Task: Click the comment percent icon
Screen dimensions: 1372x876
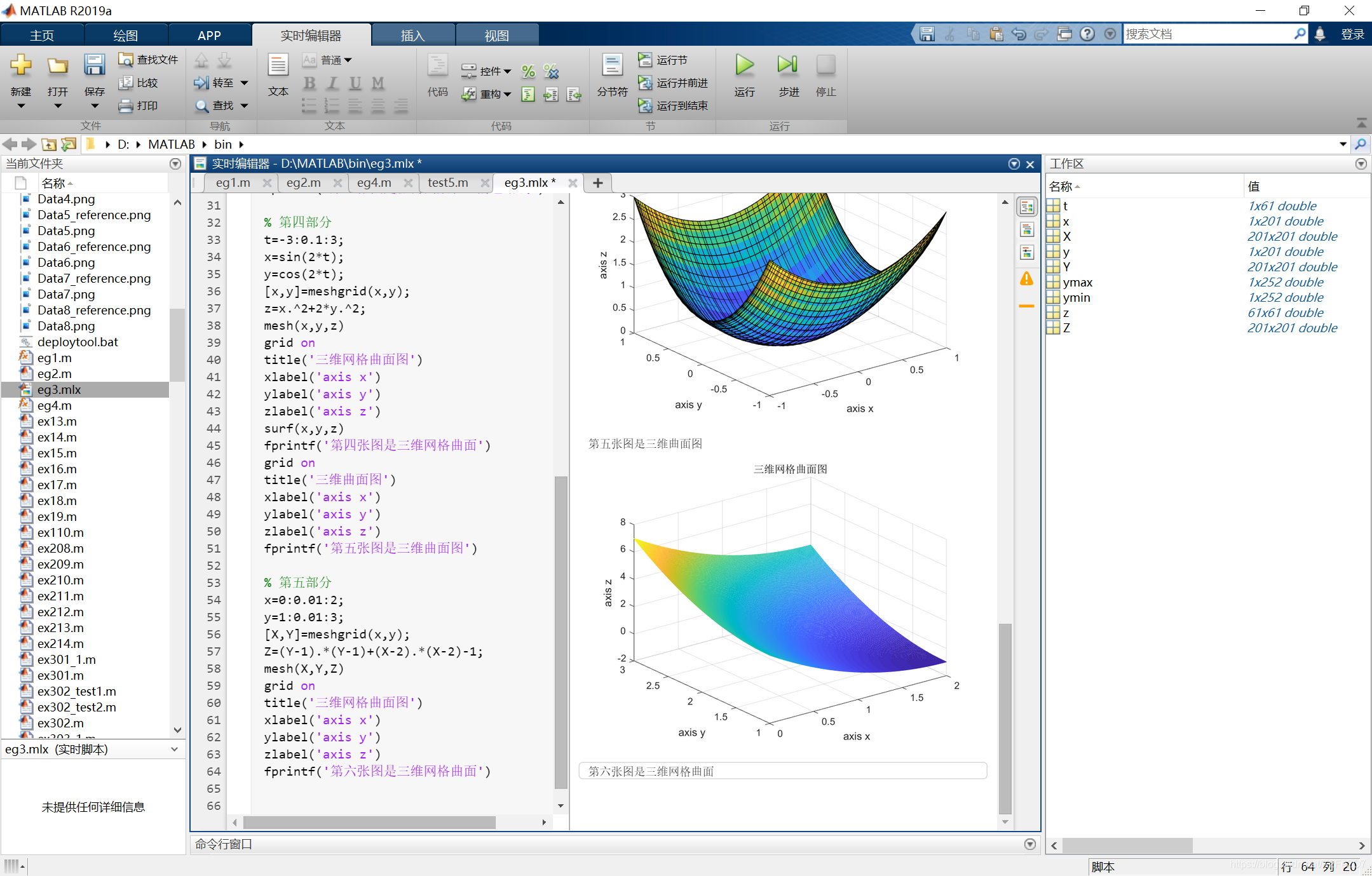Action: pos(528,72)
